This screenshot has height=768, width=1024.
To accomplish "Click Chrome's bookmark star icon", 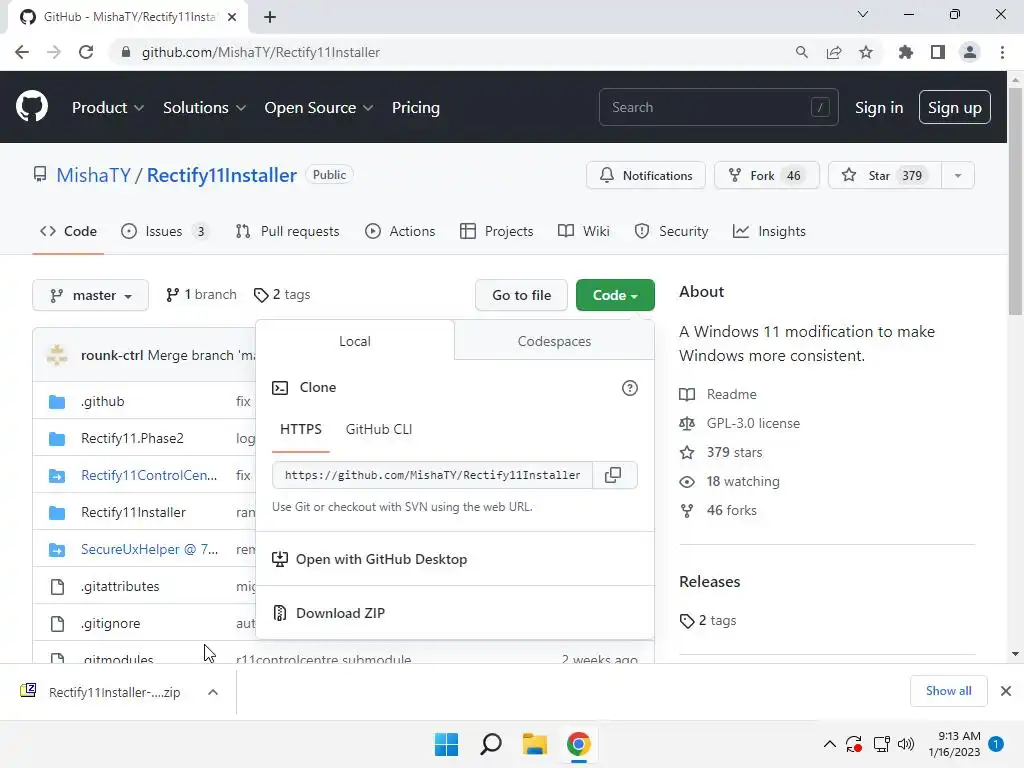I will click(x=866, y=52).
